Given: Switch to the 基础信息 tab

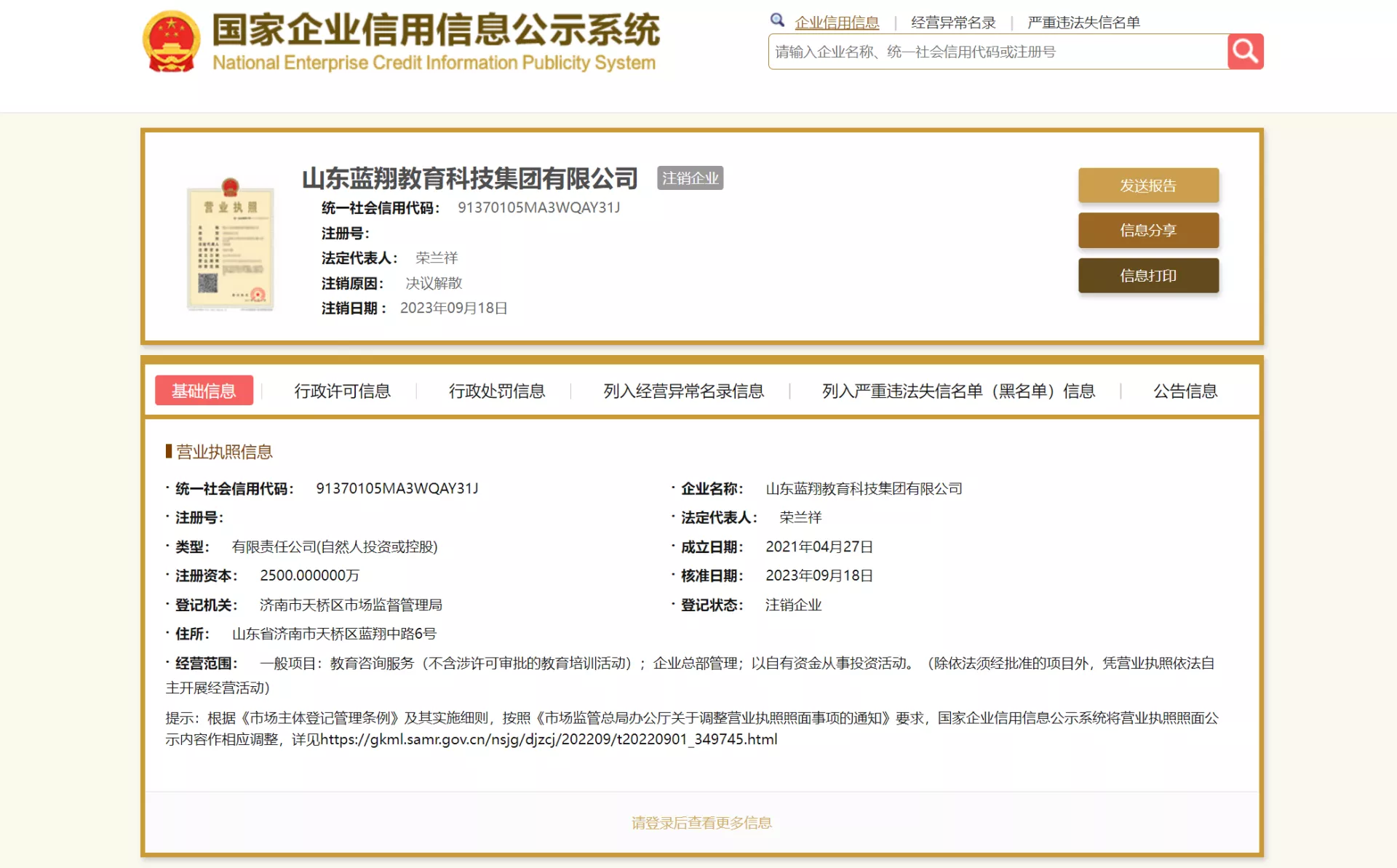Looking at the screenshot, I should (204, 391).
